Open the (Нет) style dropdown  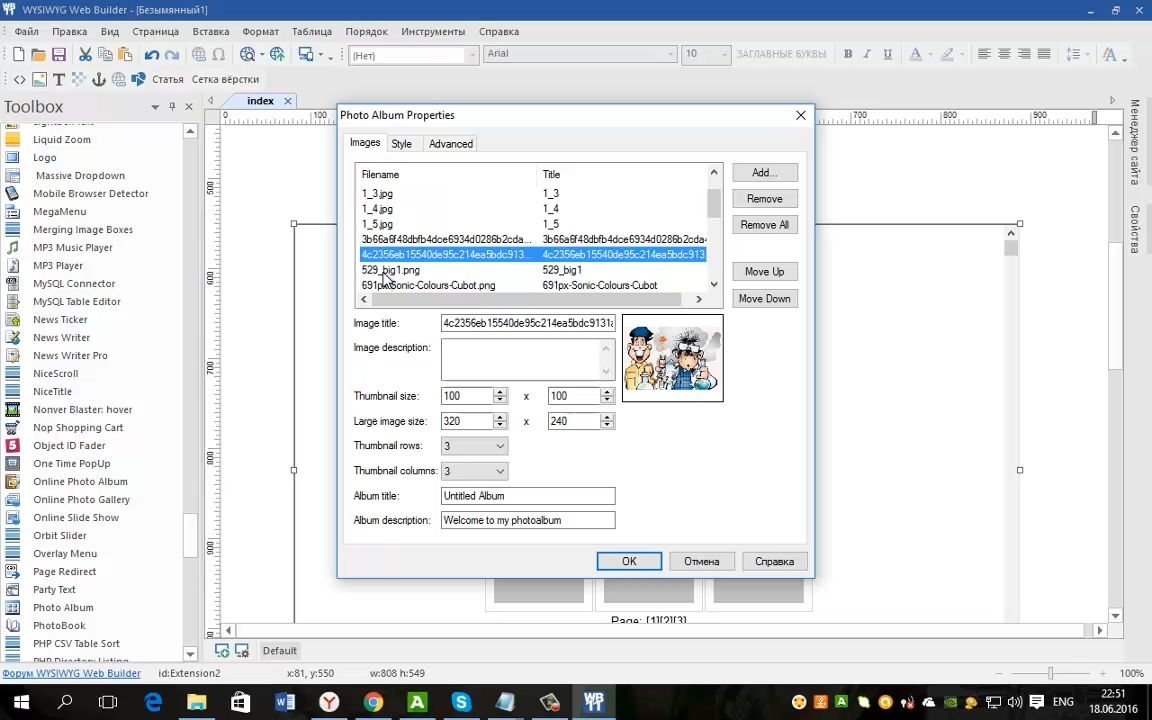472,55
